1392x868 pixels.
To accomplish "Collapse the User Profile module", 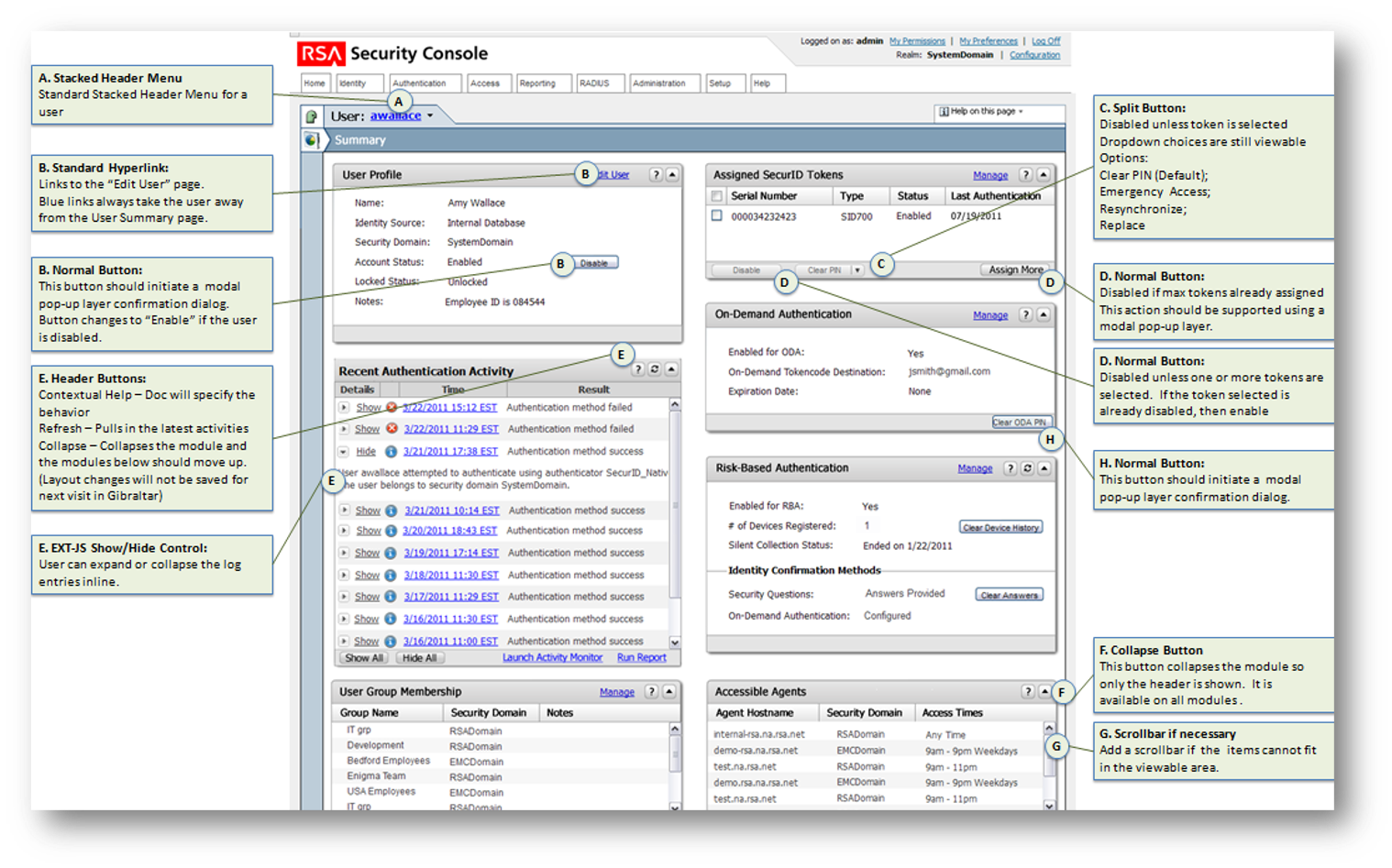I will [x=672, y=174].
